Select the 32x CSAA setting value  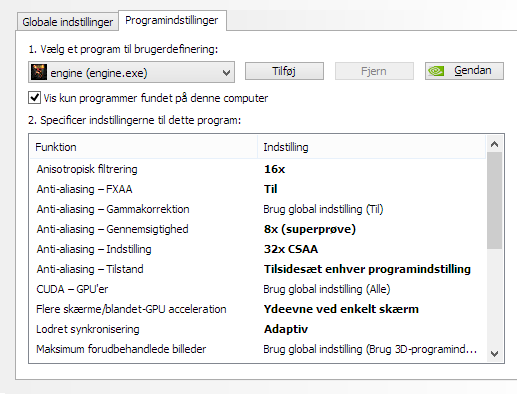pos(291,249)
